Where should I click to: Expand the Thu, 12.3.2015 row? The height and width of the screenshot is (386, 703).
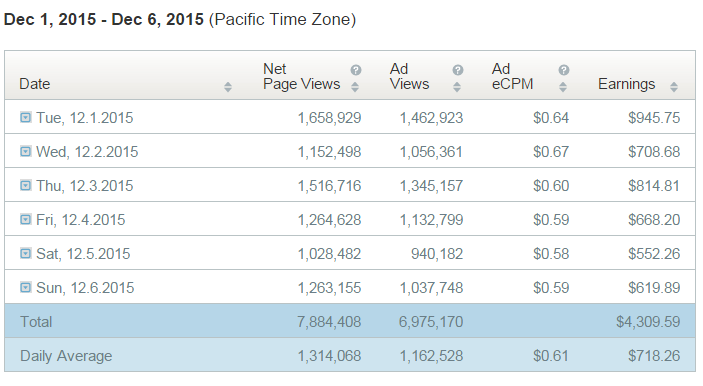pos(26,185)
